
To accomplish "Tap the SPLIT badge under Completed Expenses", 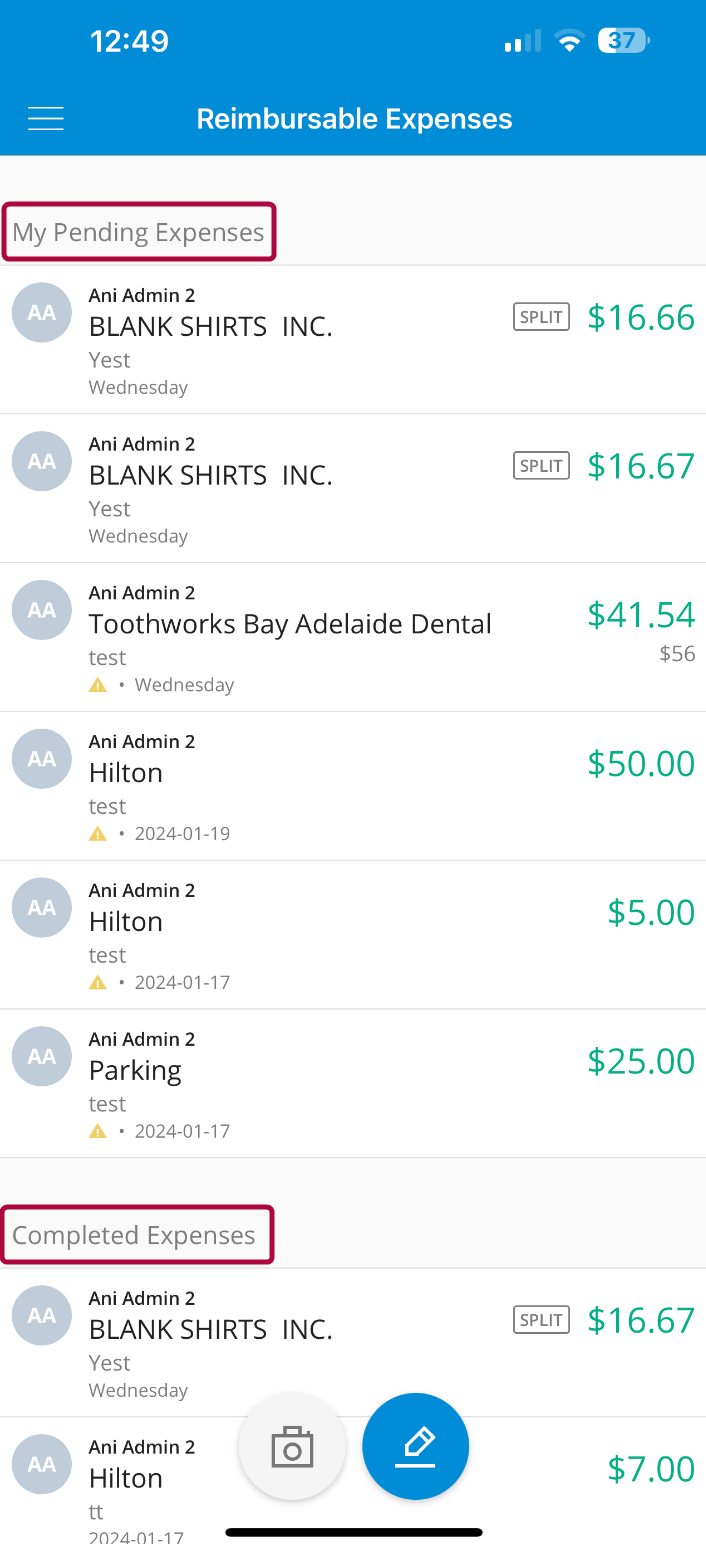I will click(541, 1319).
